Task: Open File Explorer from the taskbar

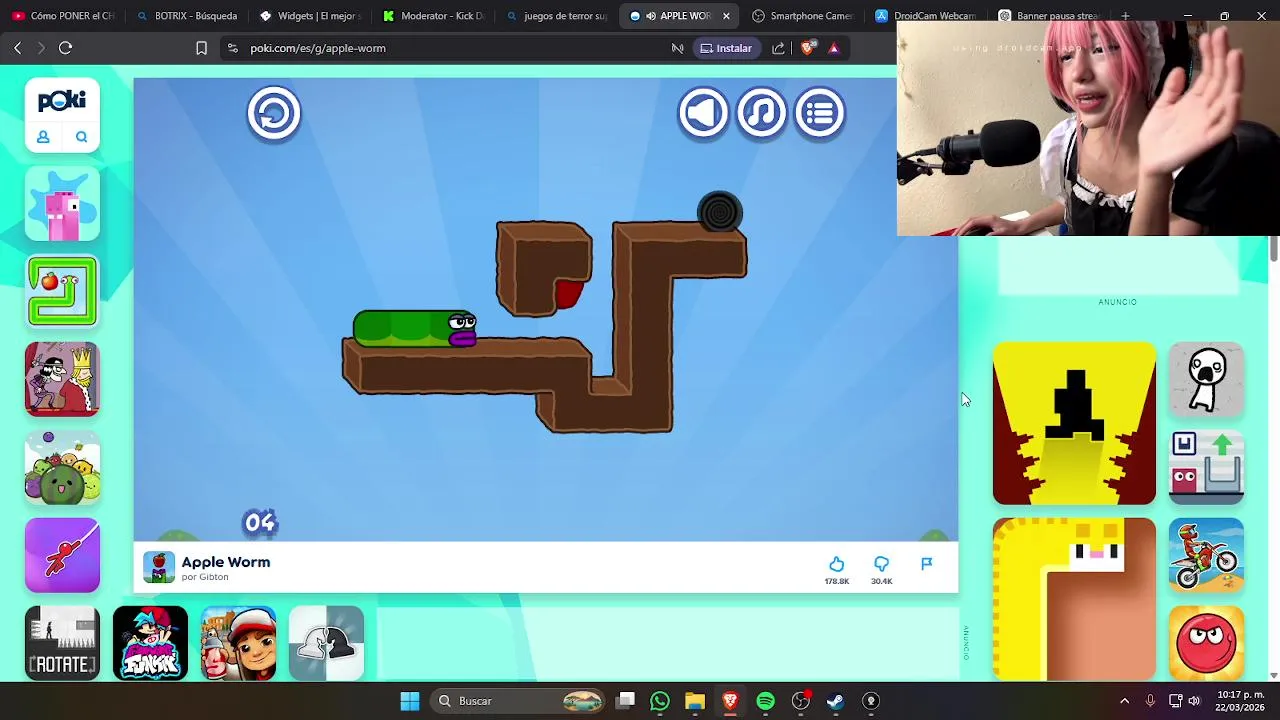Action: click(695, 701)
